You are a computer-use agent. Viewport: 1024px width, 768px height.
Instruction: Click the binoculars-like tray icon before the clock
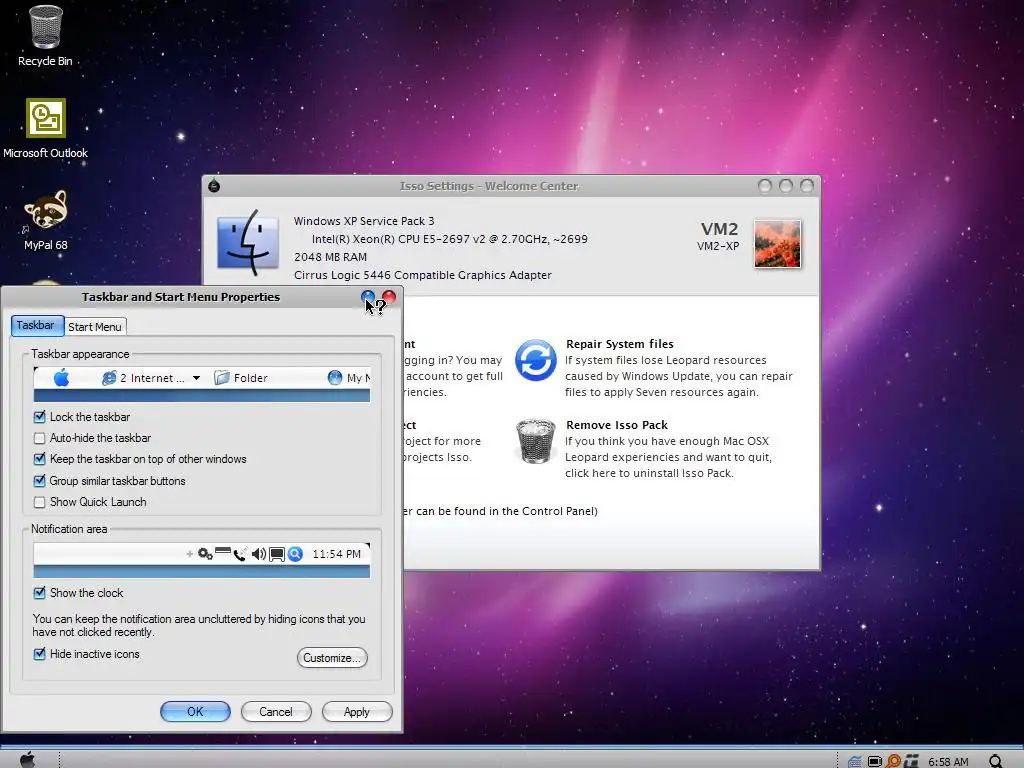pyautogui.click(x=911, y=761)
